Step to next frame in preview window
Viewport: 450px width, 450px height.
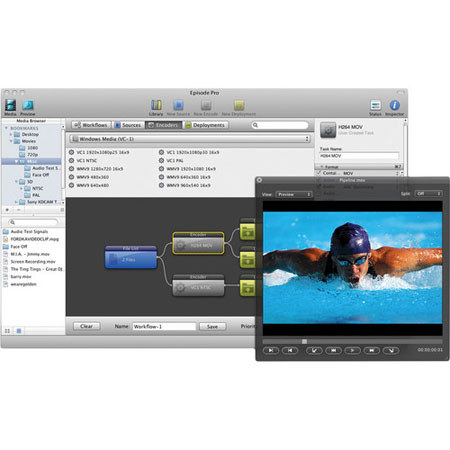point(372,350)
